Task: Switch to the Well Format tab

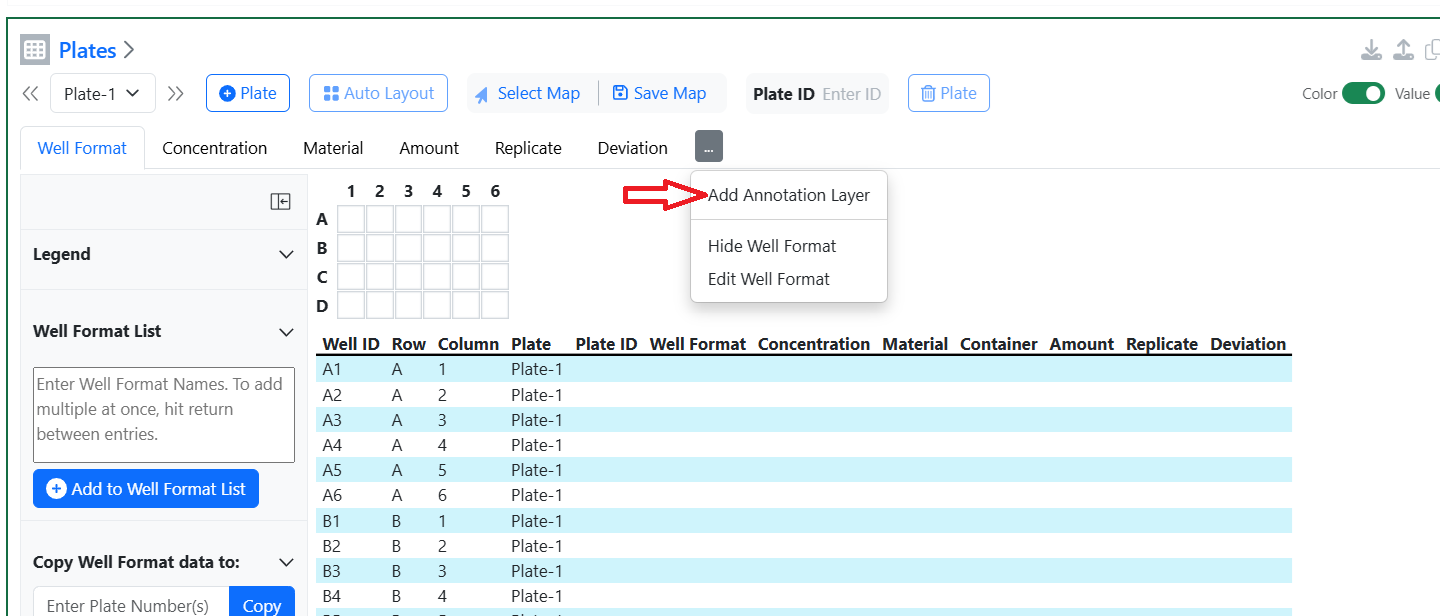Action: (82, 148)
